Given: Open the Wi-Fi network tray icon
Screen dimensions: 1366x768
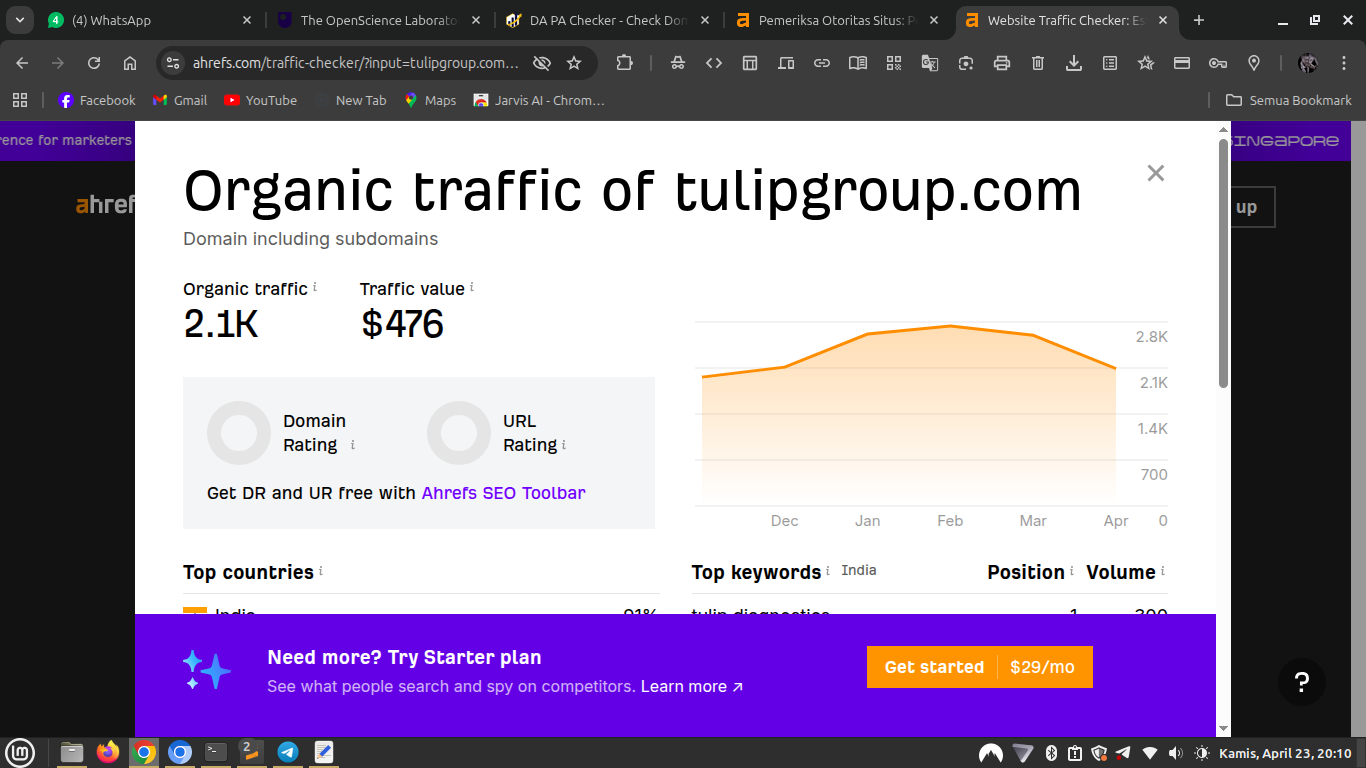Looking at the screenshot, I should pos(1150,753).
